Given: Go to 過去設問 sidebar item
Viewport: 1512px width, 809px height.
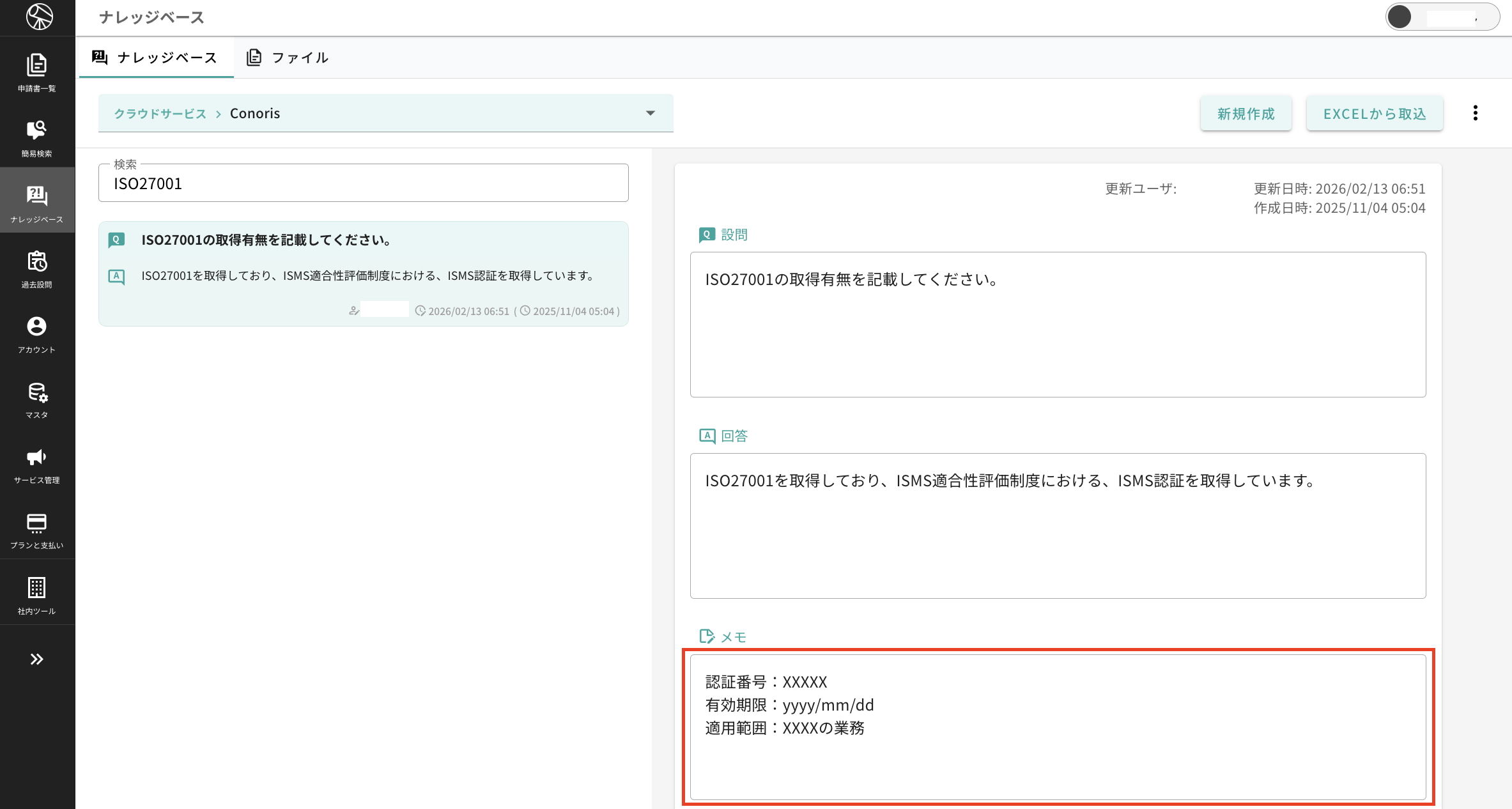Looking at the screenshot, I should tap(37, 268).
